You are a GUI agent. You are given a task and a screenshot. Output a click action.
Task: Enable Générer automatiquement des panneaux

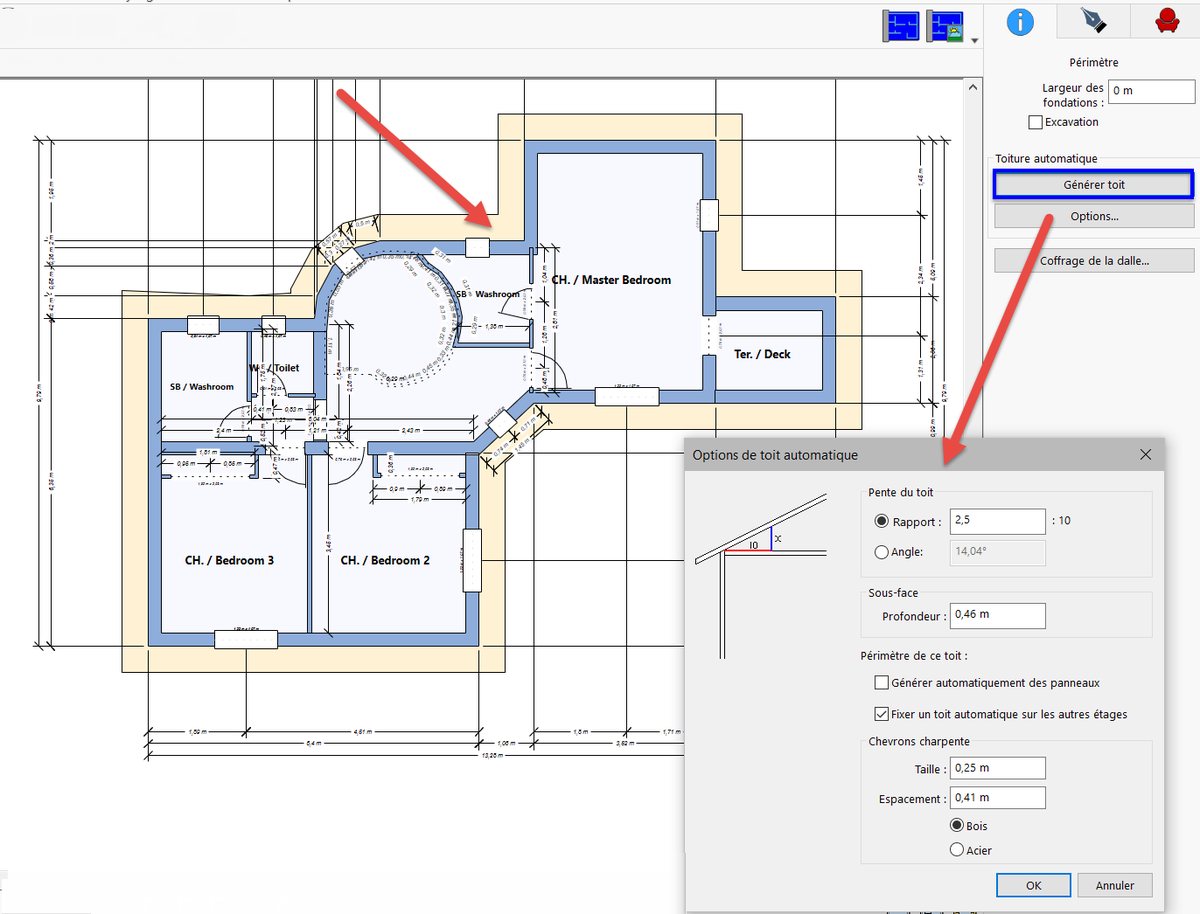881,683
